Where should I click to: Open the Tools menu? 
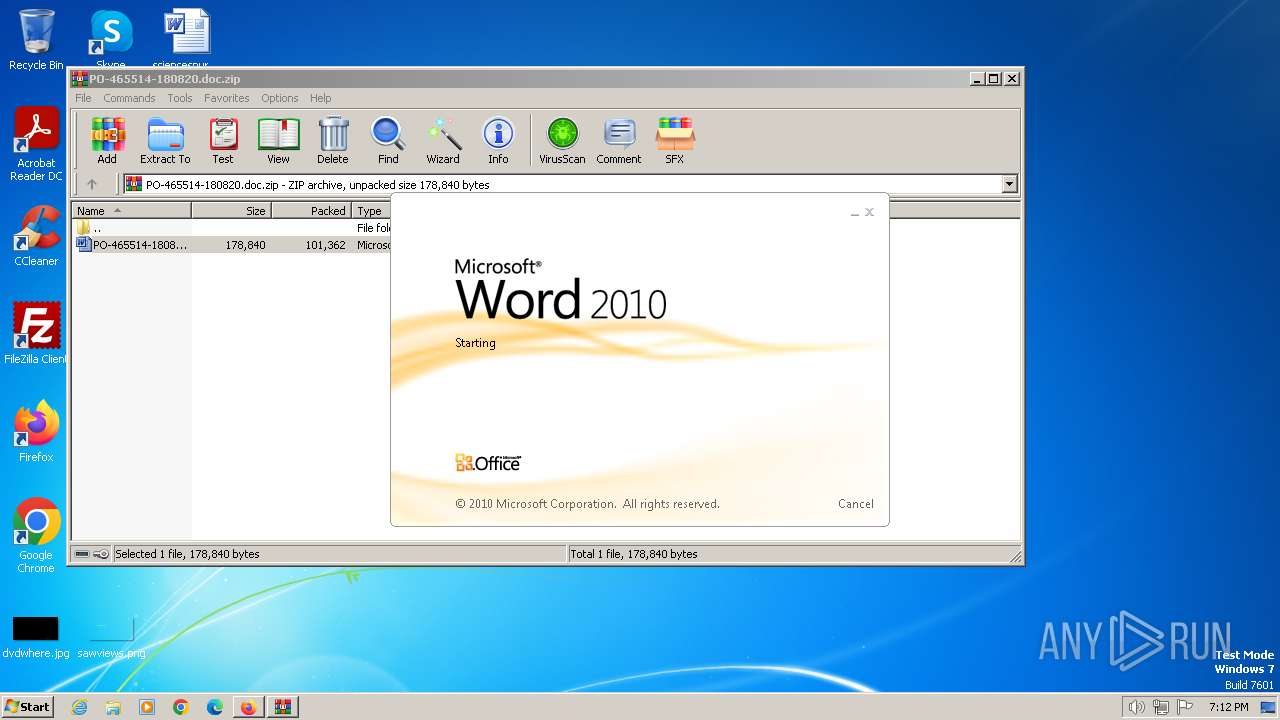[x=180, y=98]
